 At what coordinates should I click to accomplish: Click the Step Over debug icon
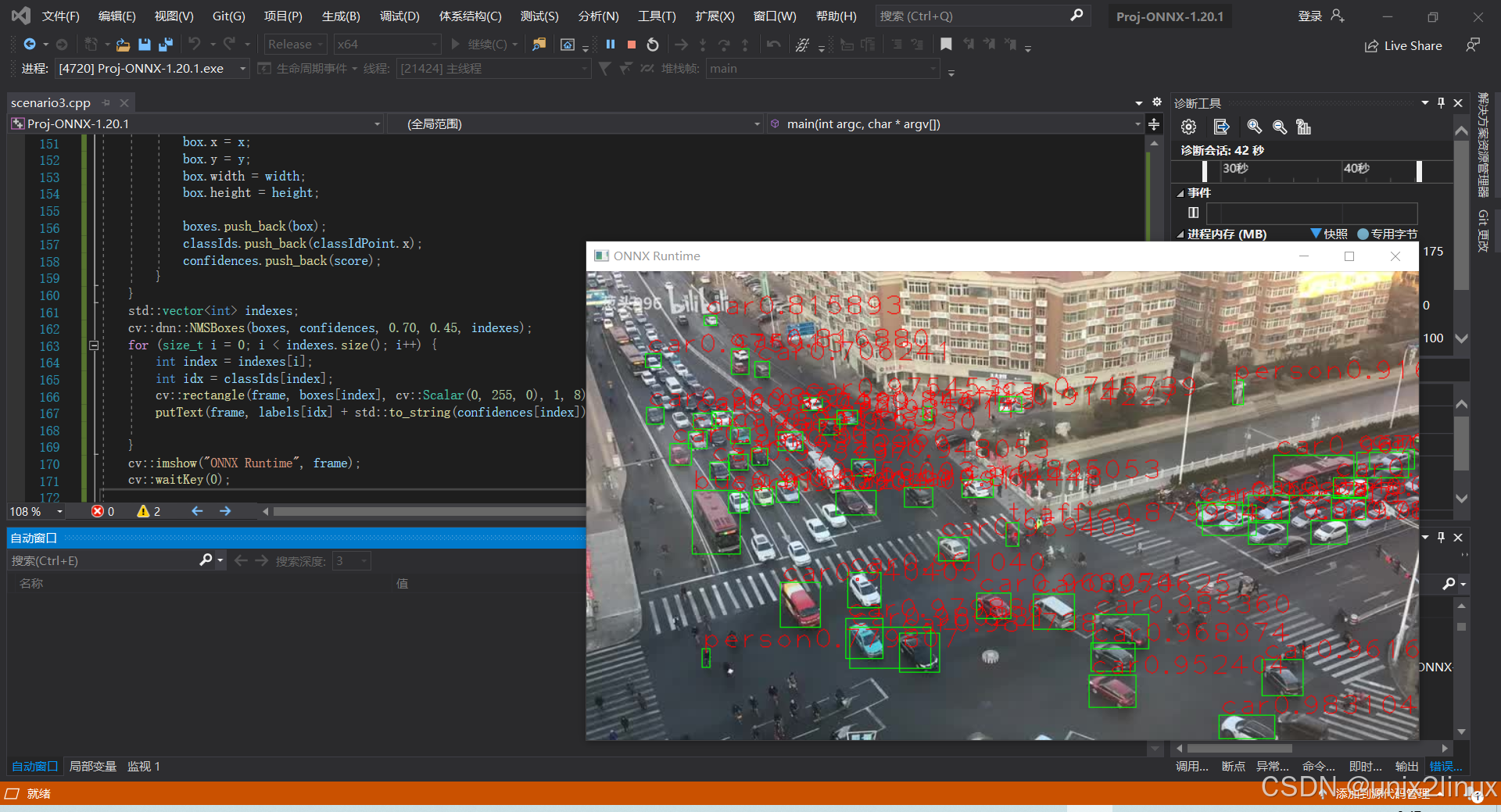click(724, 45)
